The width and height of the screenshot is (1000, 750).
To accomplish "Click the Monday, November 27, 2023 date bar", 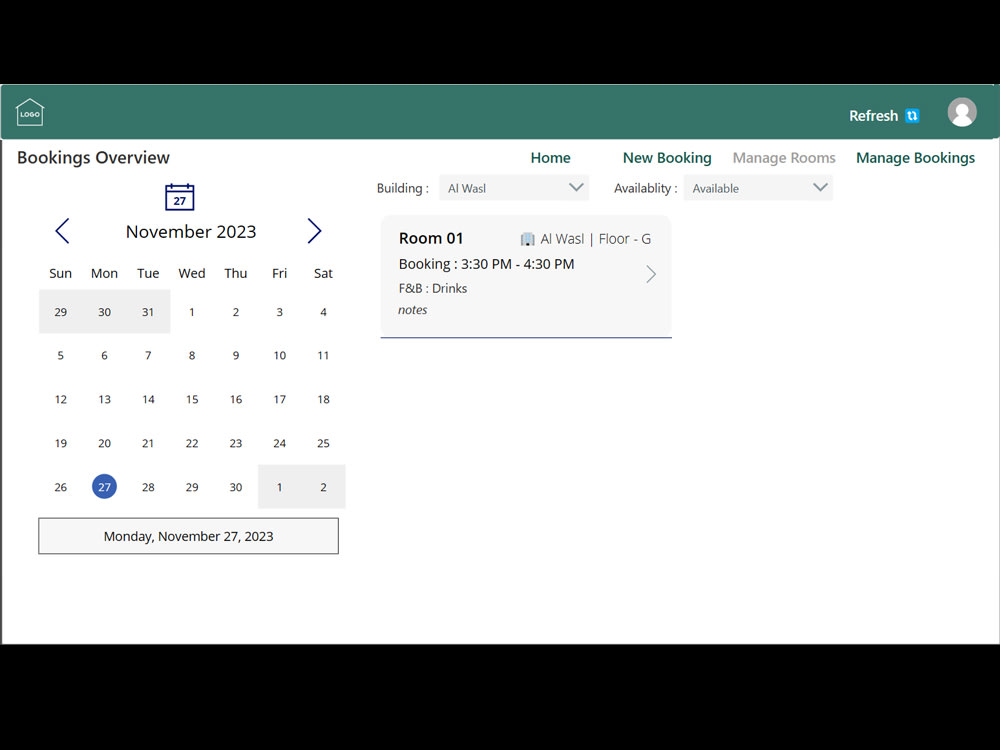I will [188, 536].
